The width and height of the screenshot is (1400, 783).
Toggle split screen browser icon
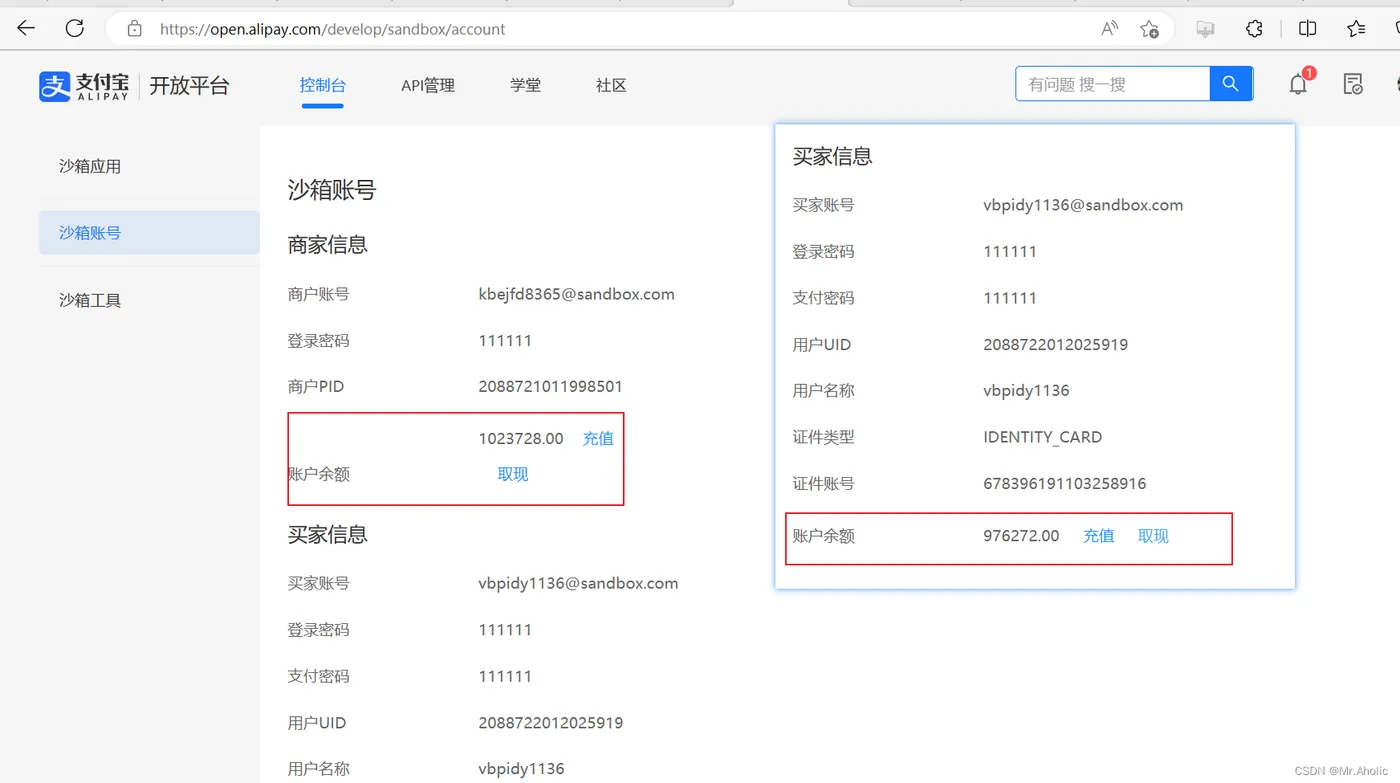pos(1307,29)
